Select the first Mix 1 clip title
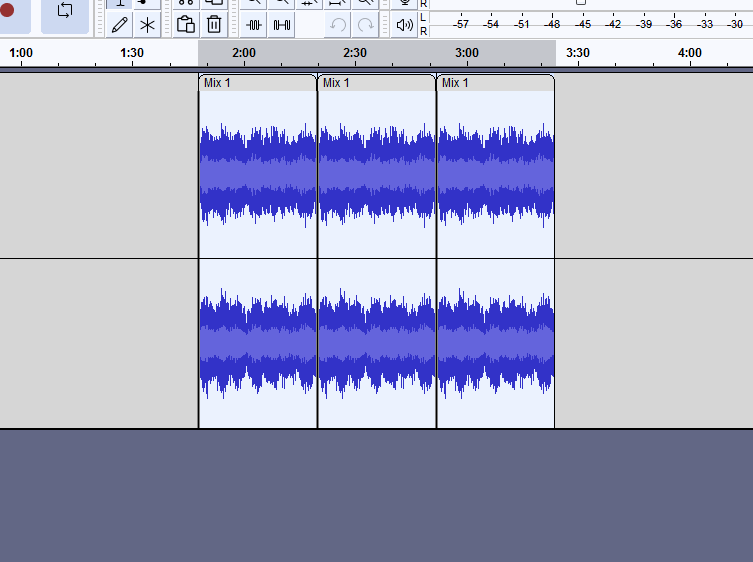 click(x=257, y=83)
